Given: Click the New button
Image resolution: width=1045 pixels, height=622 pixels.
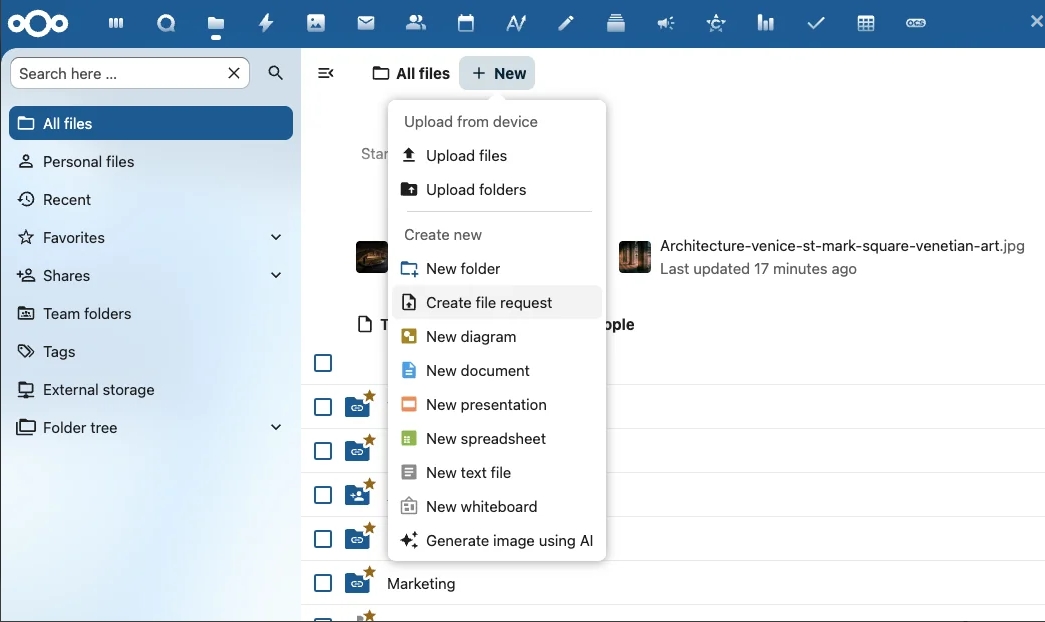Looking at the screenshot, I should (498, 73).
